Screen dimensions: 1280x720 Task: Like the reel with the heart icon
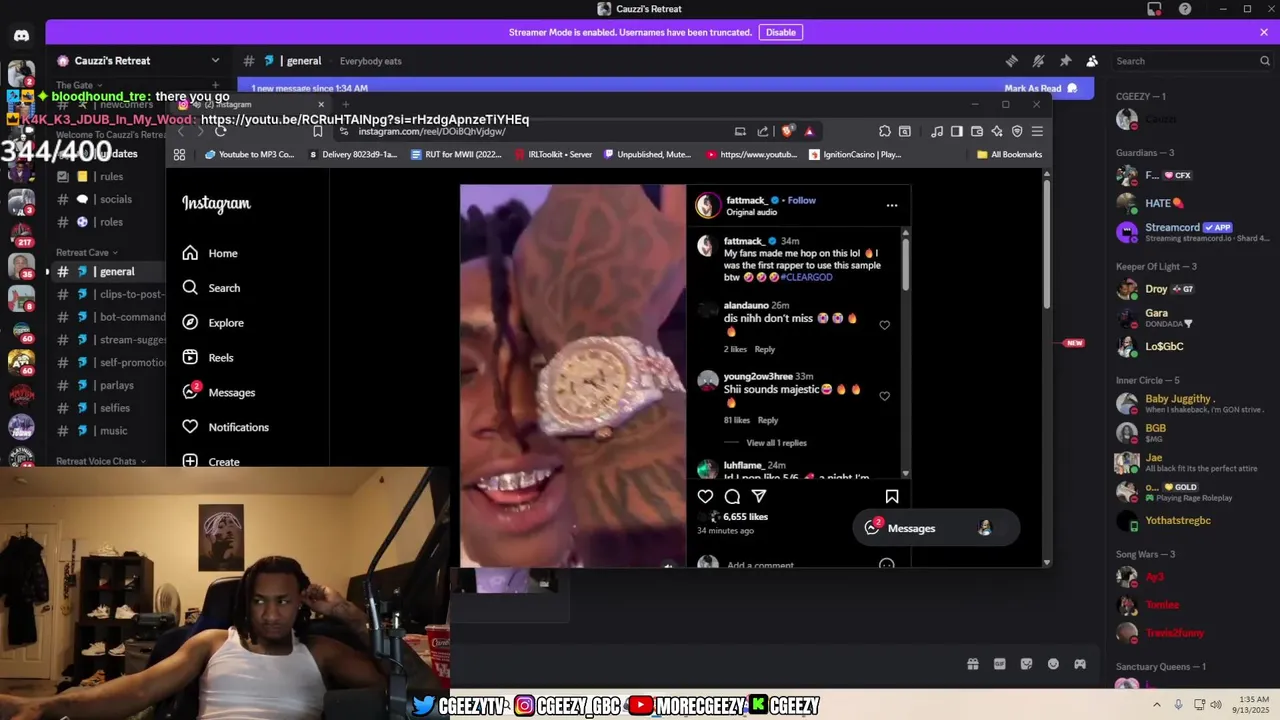click(705, 496)
